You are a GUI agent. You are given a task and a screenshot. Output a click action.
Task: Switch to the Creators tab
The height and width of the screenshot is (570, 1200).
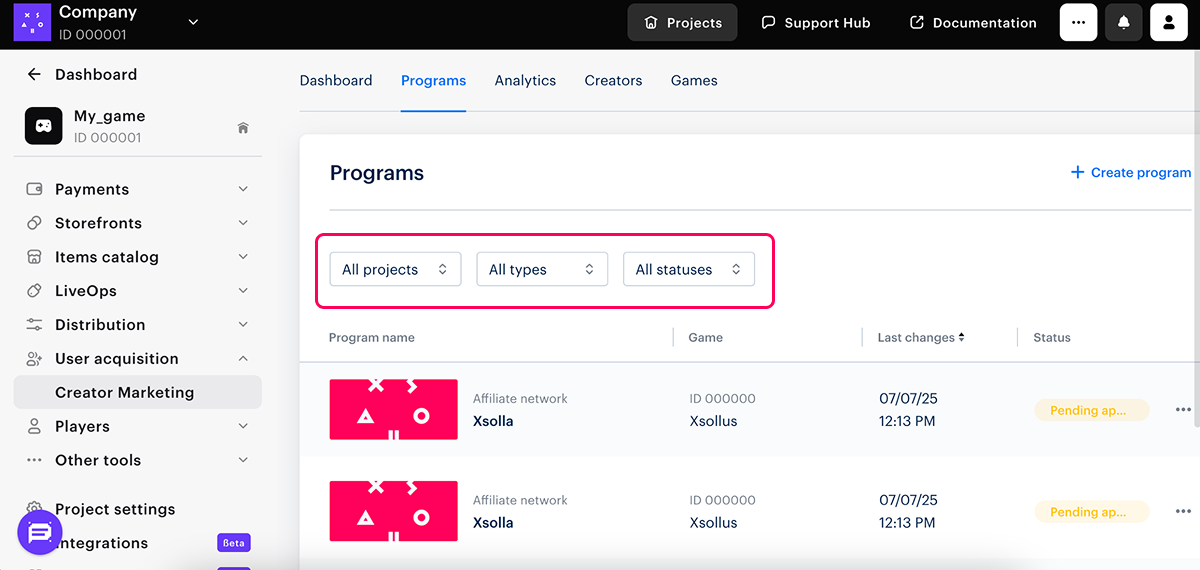click(x=613, y=80)
